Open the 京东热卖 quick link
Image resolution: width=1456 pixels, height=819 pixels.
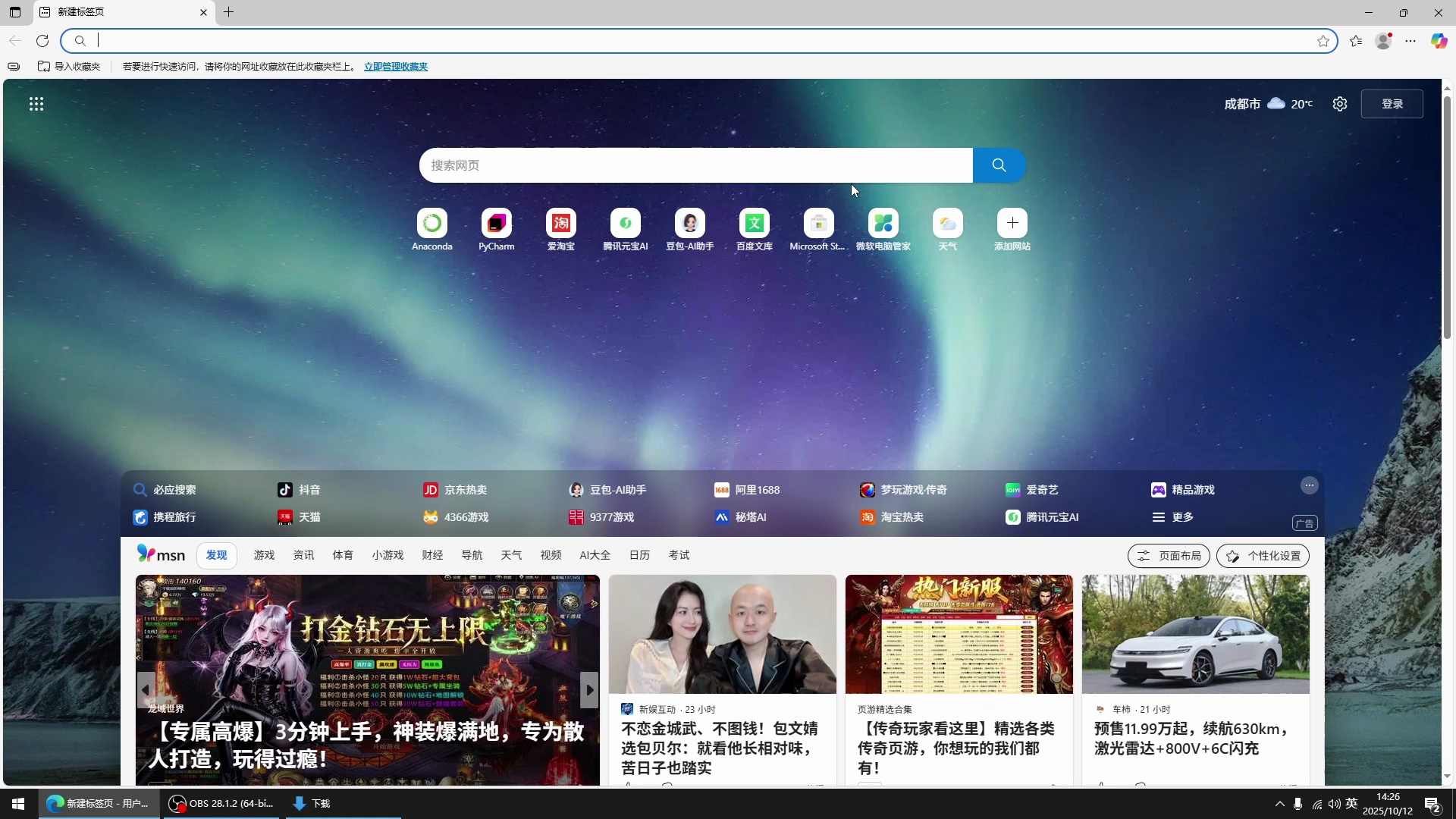click(x=455, y=490)
